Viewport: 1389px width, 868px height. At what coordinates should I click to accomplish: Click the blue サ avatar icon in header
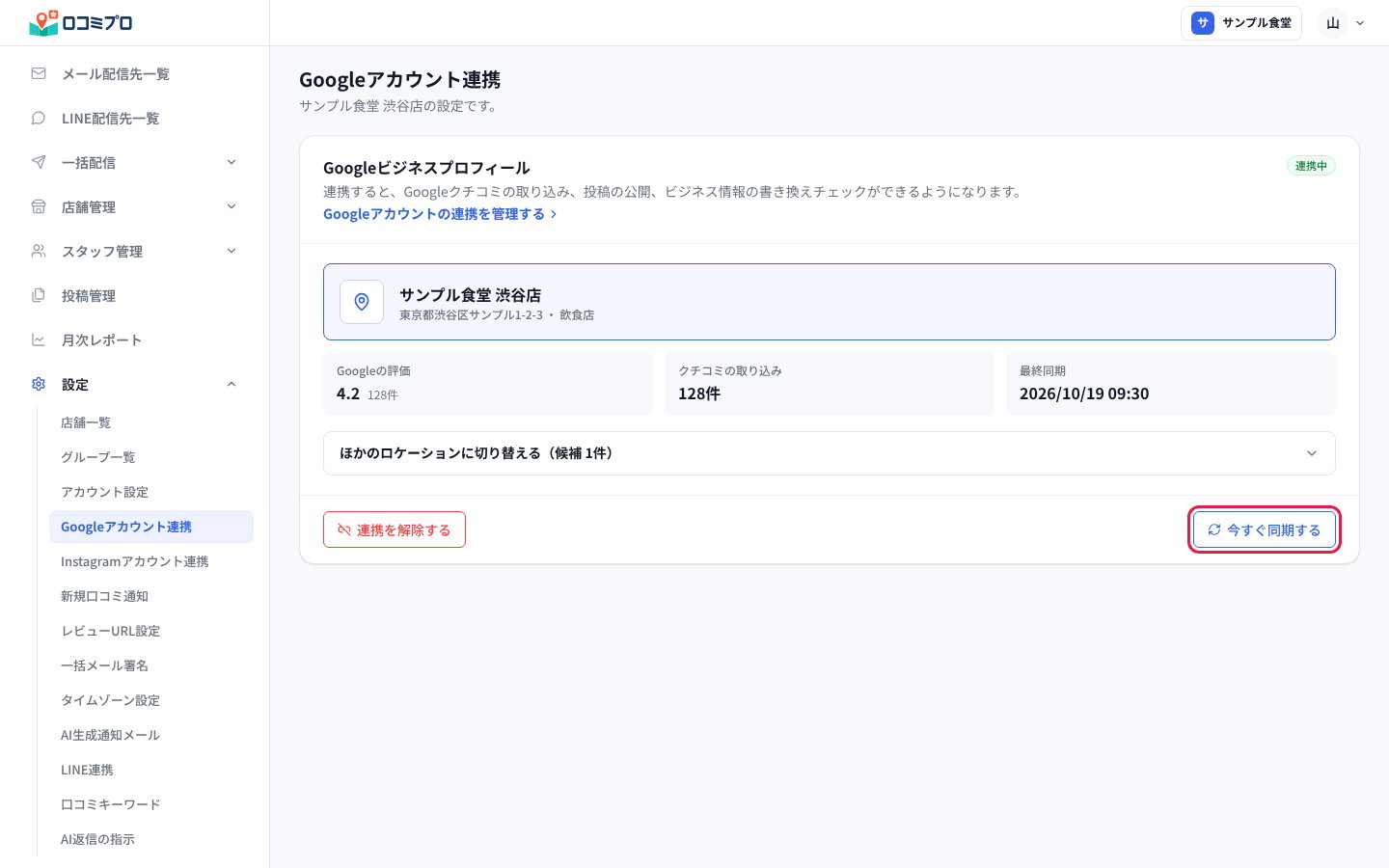[x=1203, y=23]
